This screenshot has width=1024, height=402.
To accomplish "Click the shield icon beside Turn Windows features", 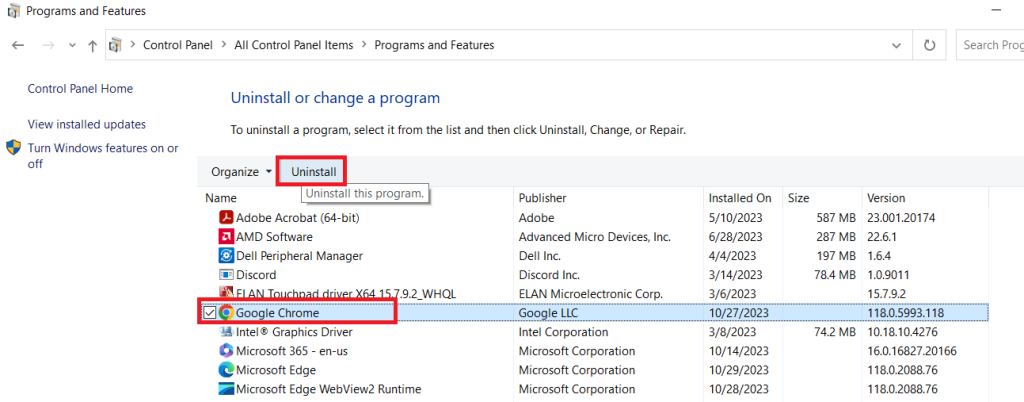I will click(14, 147).
